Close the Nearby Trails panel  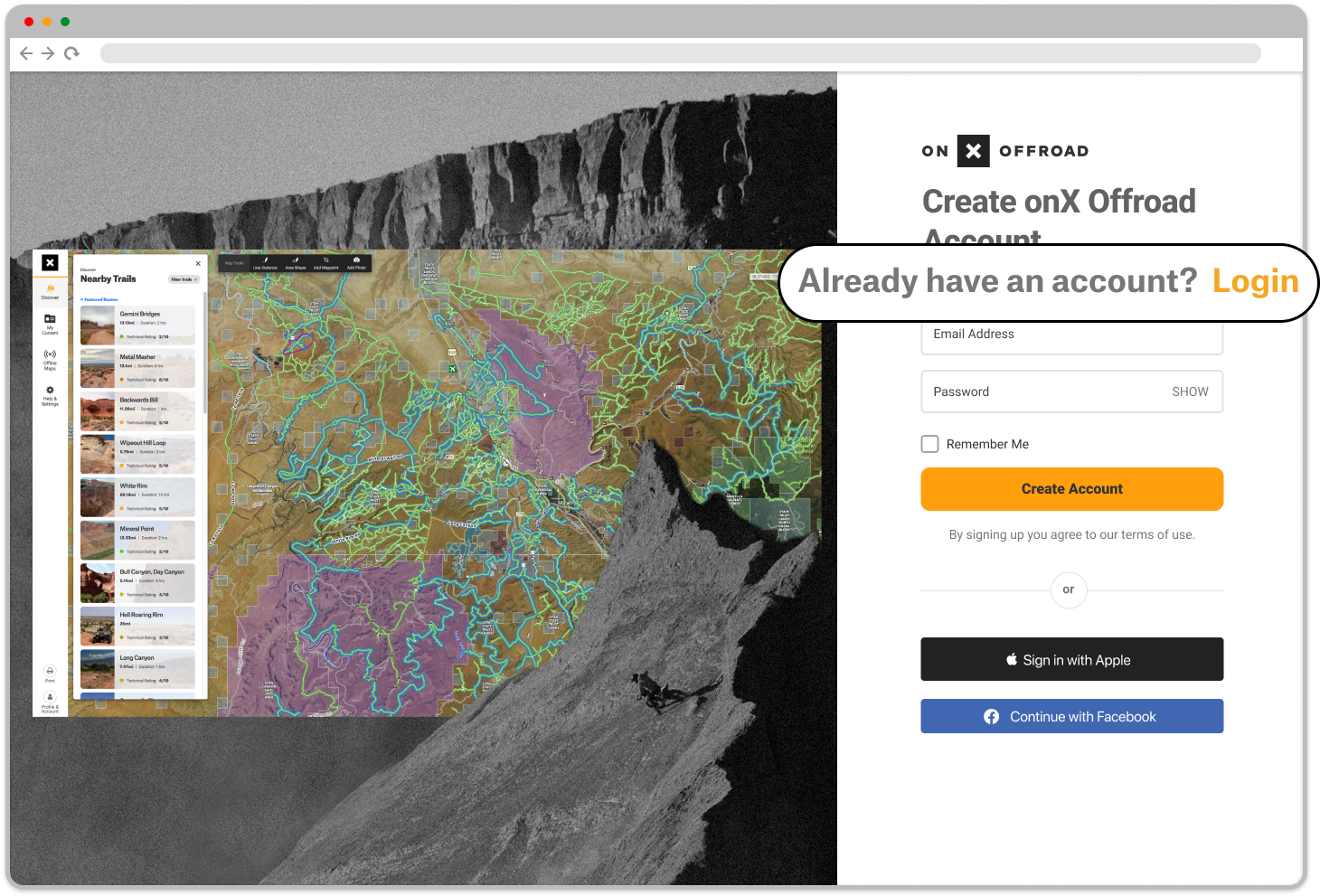tap(198, 264)
